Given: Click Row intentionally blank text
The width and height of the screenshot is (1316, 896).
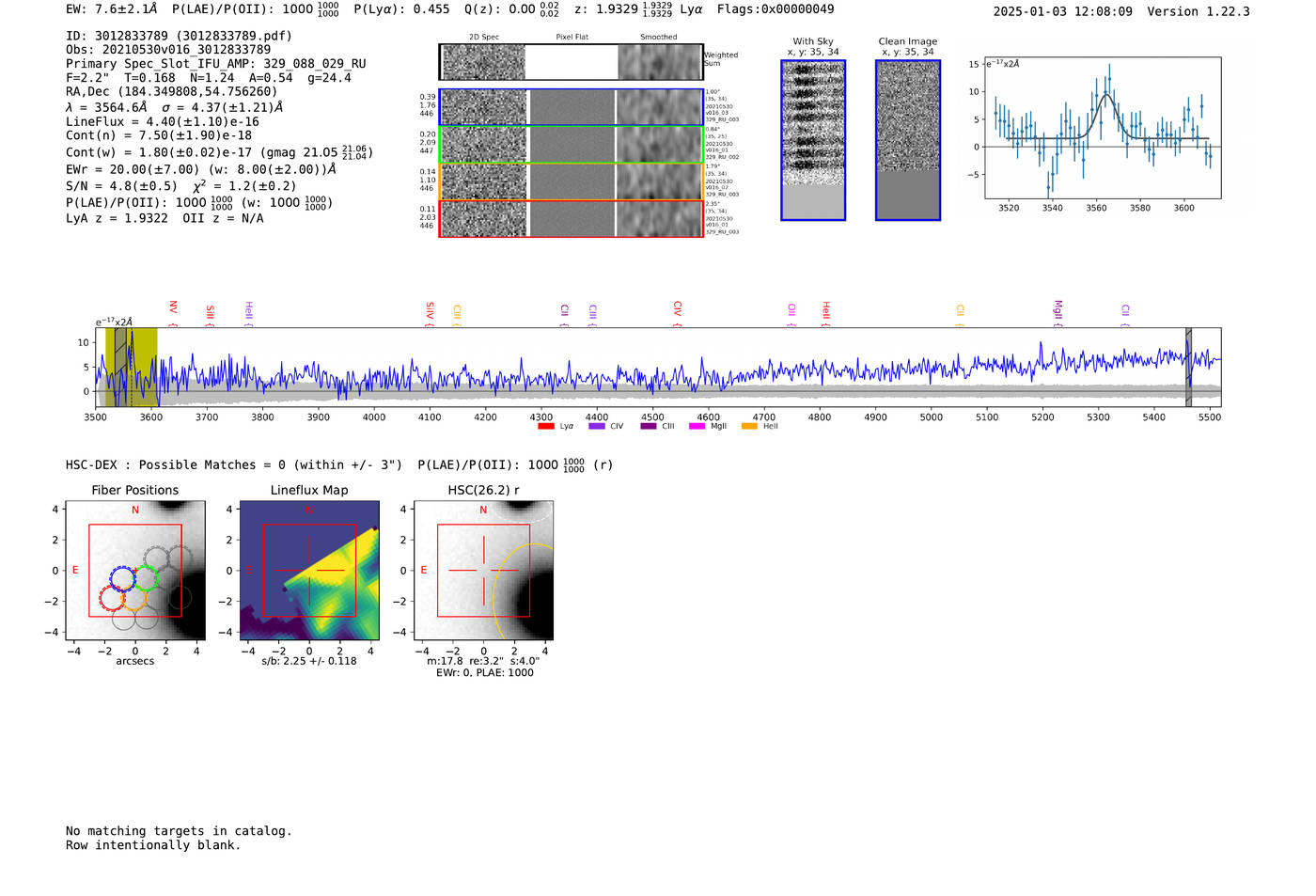Looking at the screenshot, I should tap(153, 845).
